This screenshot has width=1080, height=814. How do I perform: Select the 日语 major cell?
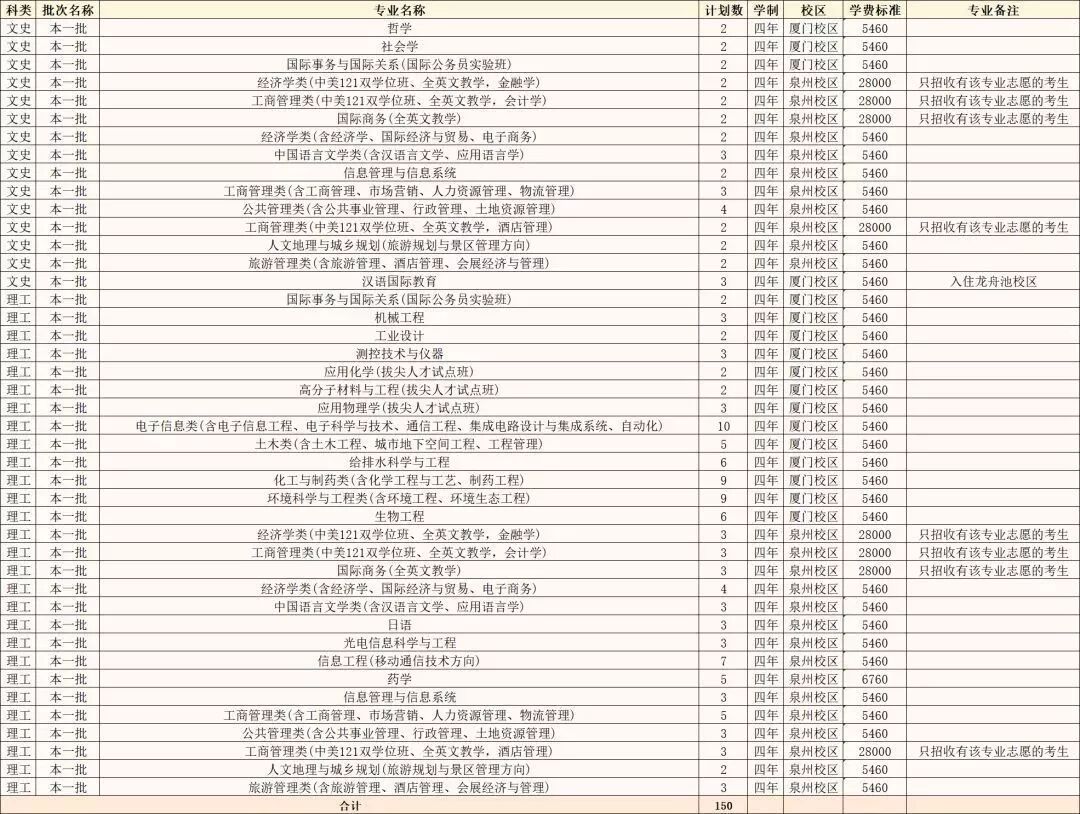coord(399,625)
